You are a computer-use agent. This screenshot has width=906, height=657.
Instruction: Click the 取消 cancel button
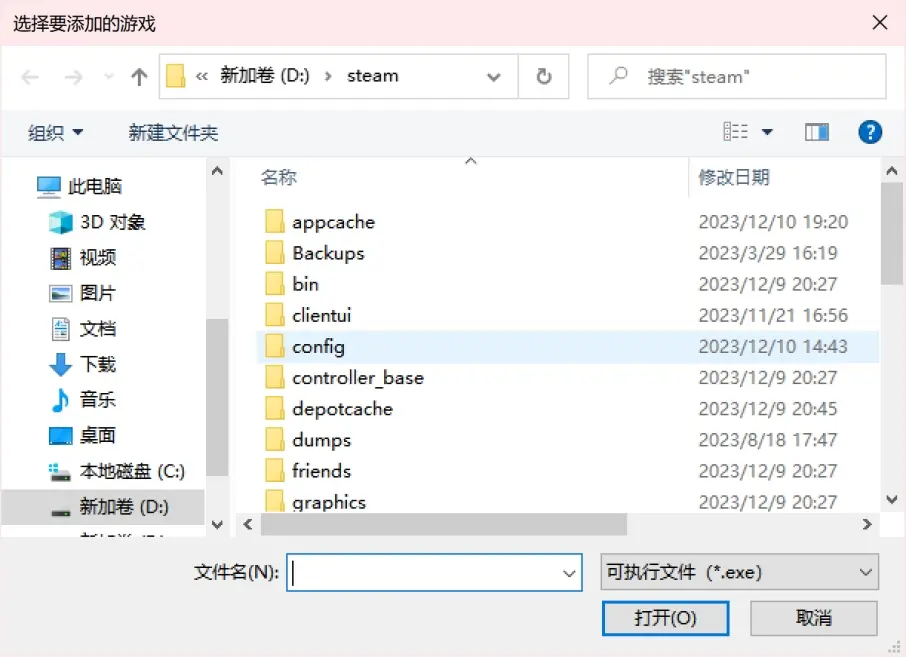tap(814, 618)
